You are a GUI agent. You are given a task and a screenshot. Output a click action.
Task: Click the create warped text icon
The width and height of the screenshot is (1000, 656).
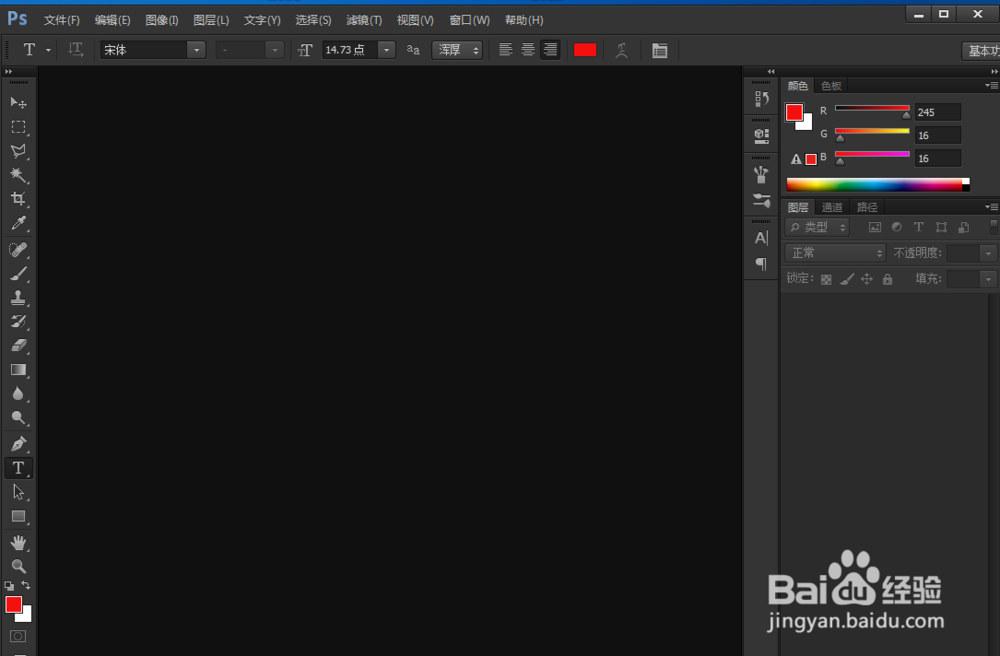pyautogui.click(x=622, y=50)
